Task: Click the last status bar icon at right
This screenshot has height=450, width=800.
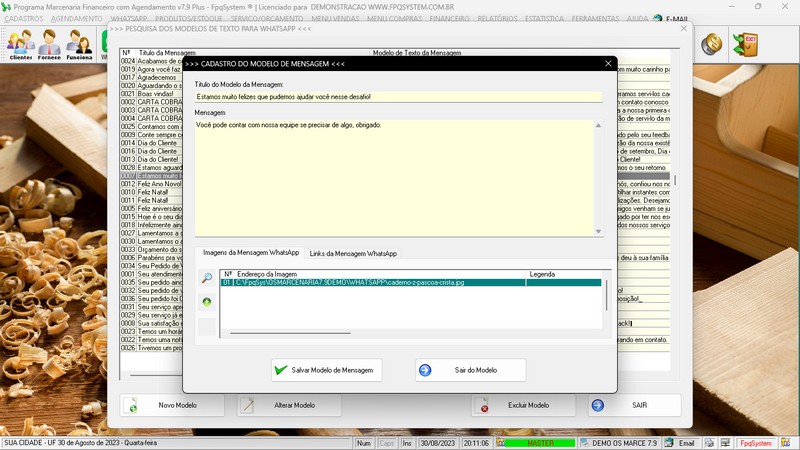Action: 785,443
